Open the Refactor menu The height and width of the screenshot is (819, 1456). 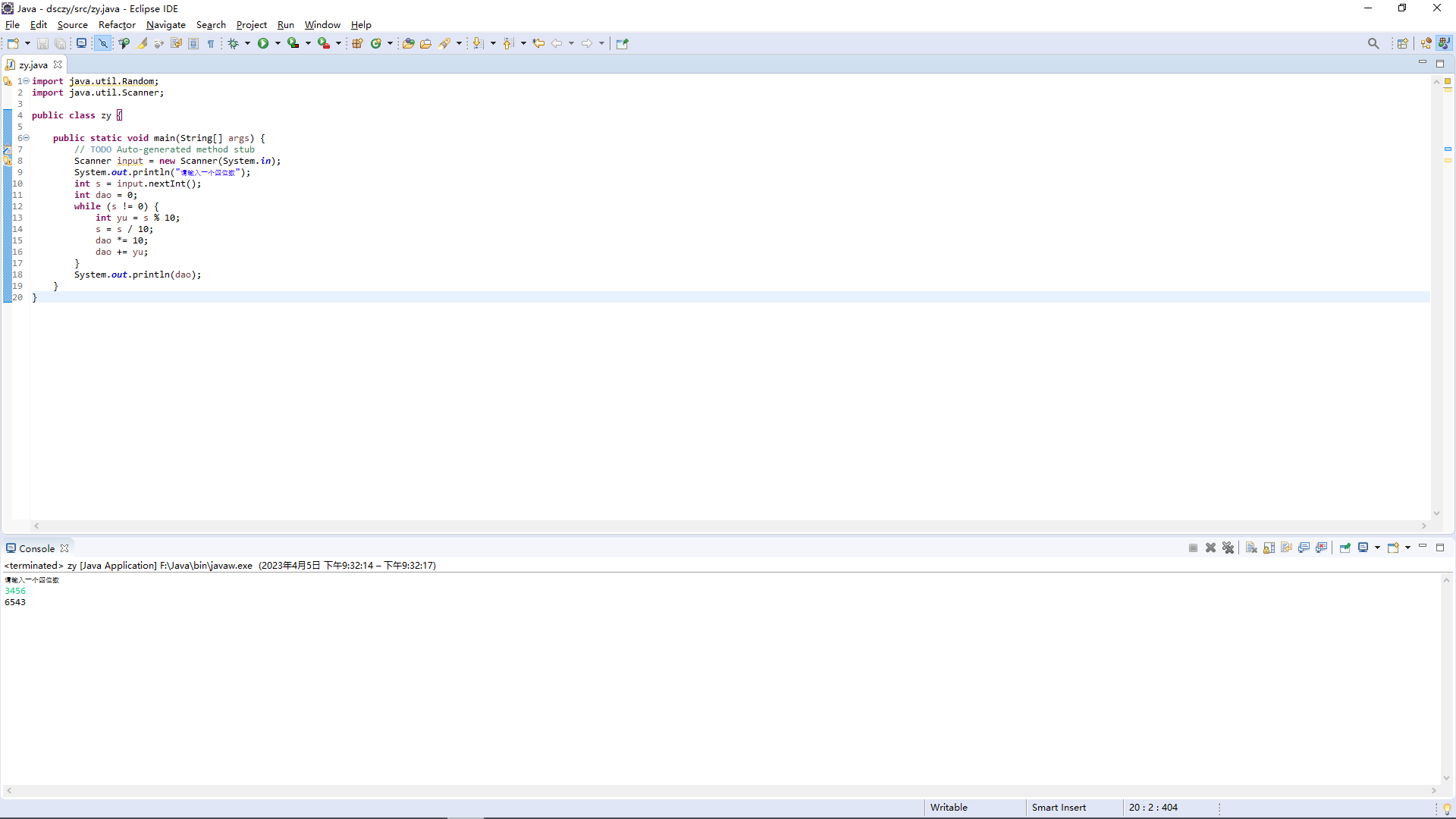click(x=117, y=25)
